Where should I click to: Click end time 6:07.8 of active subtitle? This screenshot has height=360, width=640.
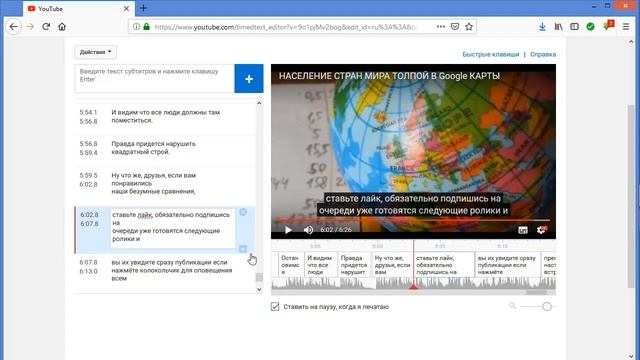pyautogui.click(x=89, y=224)
